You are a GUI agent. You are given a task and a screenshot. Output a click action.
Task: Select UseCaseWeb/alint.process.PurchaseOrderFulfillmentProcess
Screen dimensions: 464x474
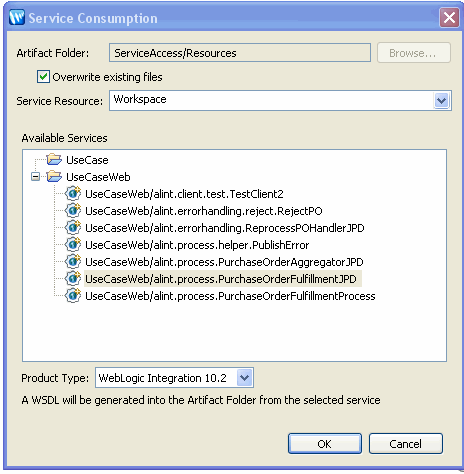230,296
